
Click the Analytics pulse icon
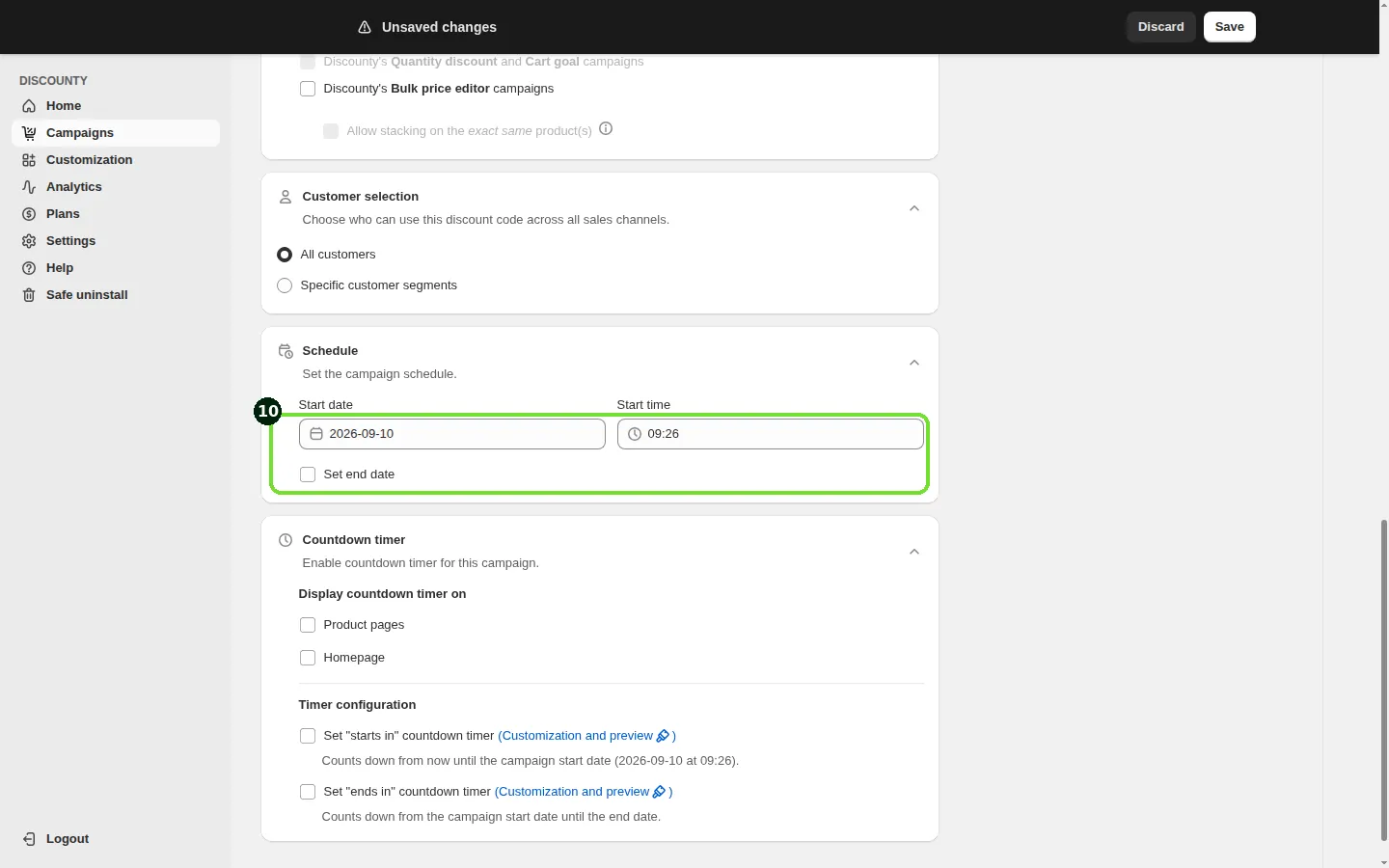[x=29, y=187]
